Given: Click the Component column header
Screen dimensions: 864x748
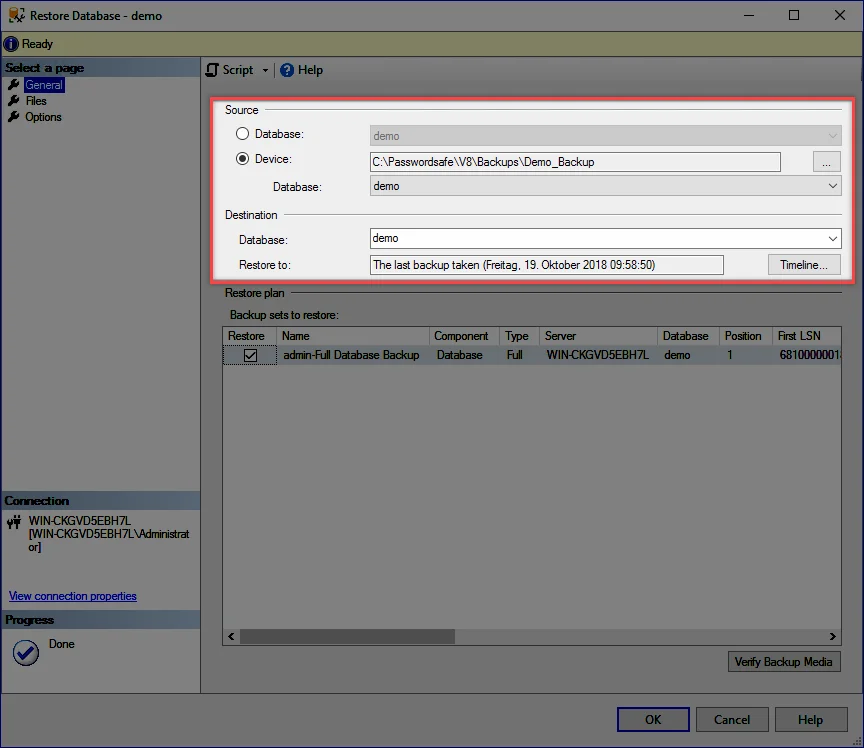Looking at the screenshot, I should click(x=465, y=336).
